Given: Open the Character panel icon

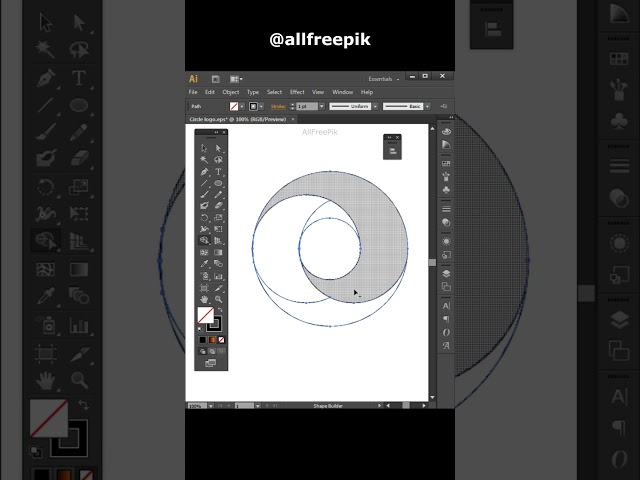Looking at the screenshot, I should point(446,306).
